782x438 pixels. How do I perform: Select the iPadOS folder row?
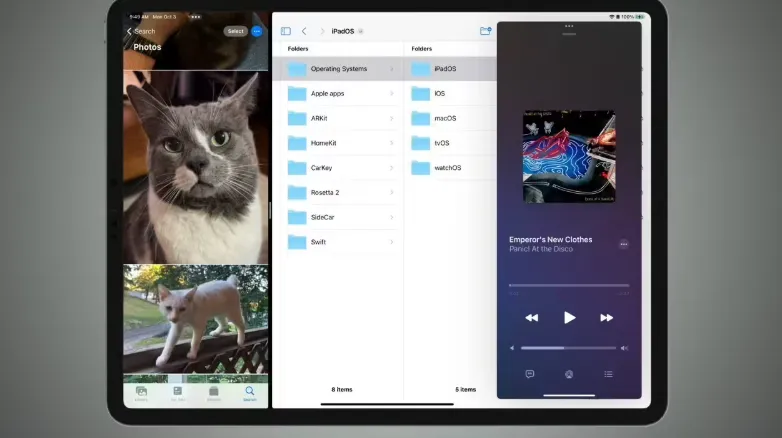click(x=450, y=69)
